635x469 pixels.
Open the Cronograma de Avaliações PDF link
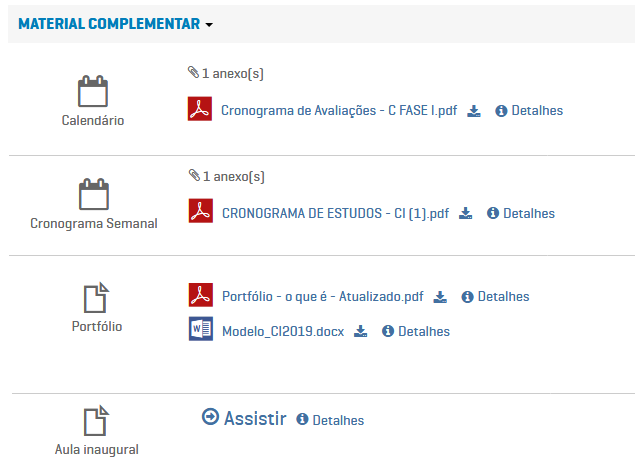[338, 111]
